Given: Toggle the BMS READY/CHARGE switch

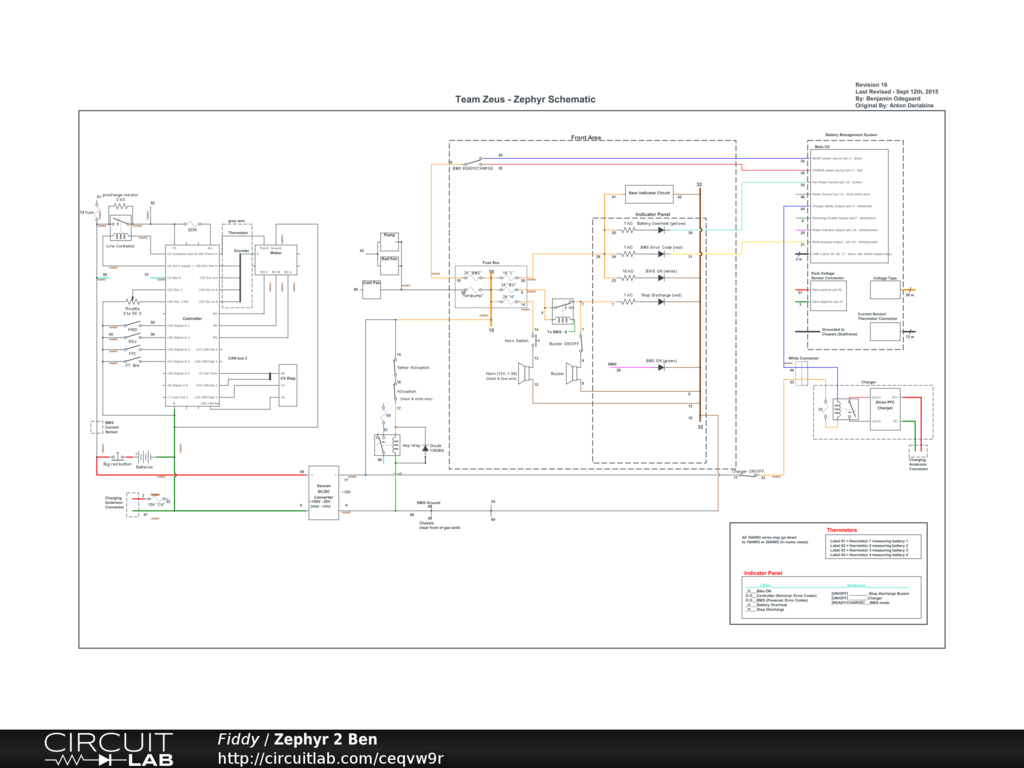Looking at the screenshot, I should 476,160.
